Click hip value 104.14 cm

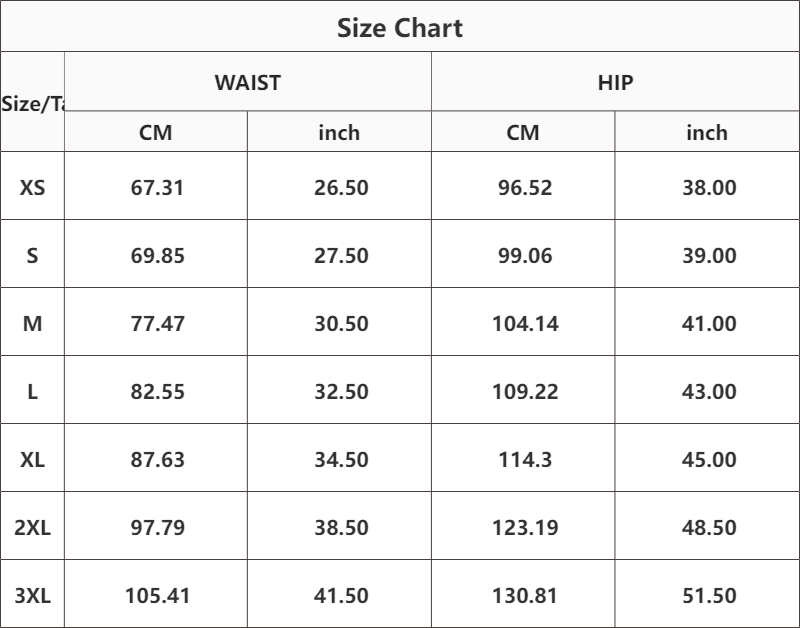(x=525, y=323)
